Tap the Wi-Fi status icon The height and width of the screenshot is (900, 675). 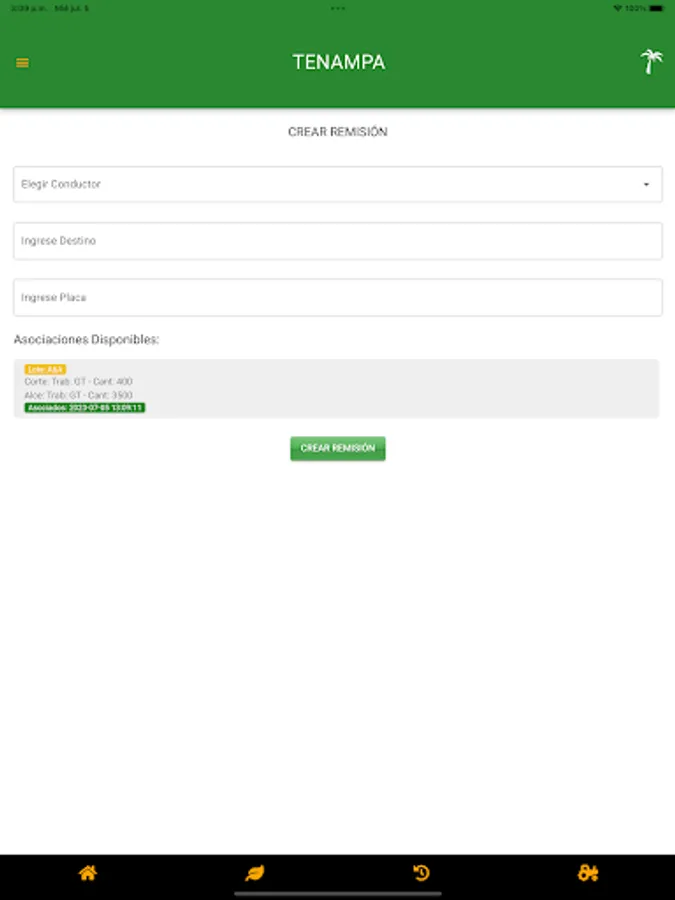tap(617, 8)
